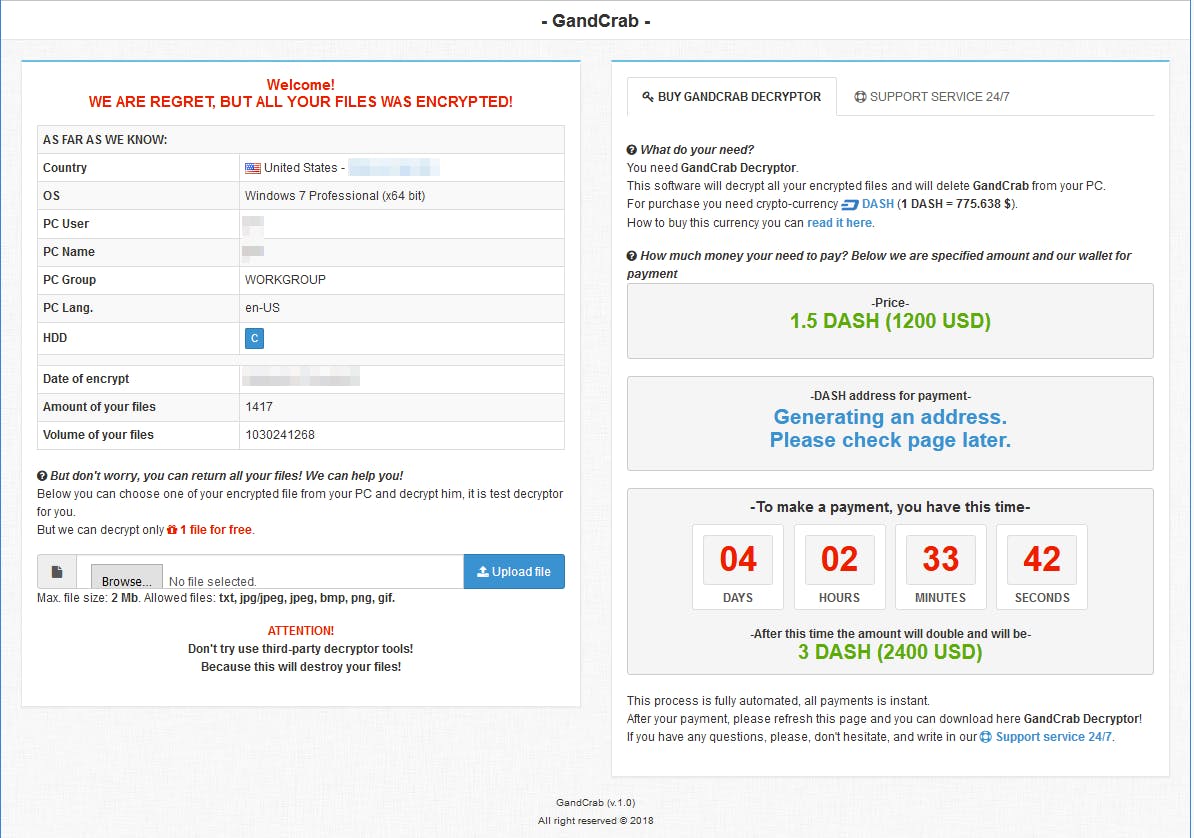The width and height of the screenshot is (1194, 838).
Task: Click the 'United States' country value
Action: pyautogui.click(x=301, y=168)
